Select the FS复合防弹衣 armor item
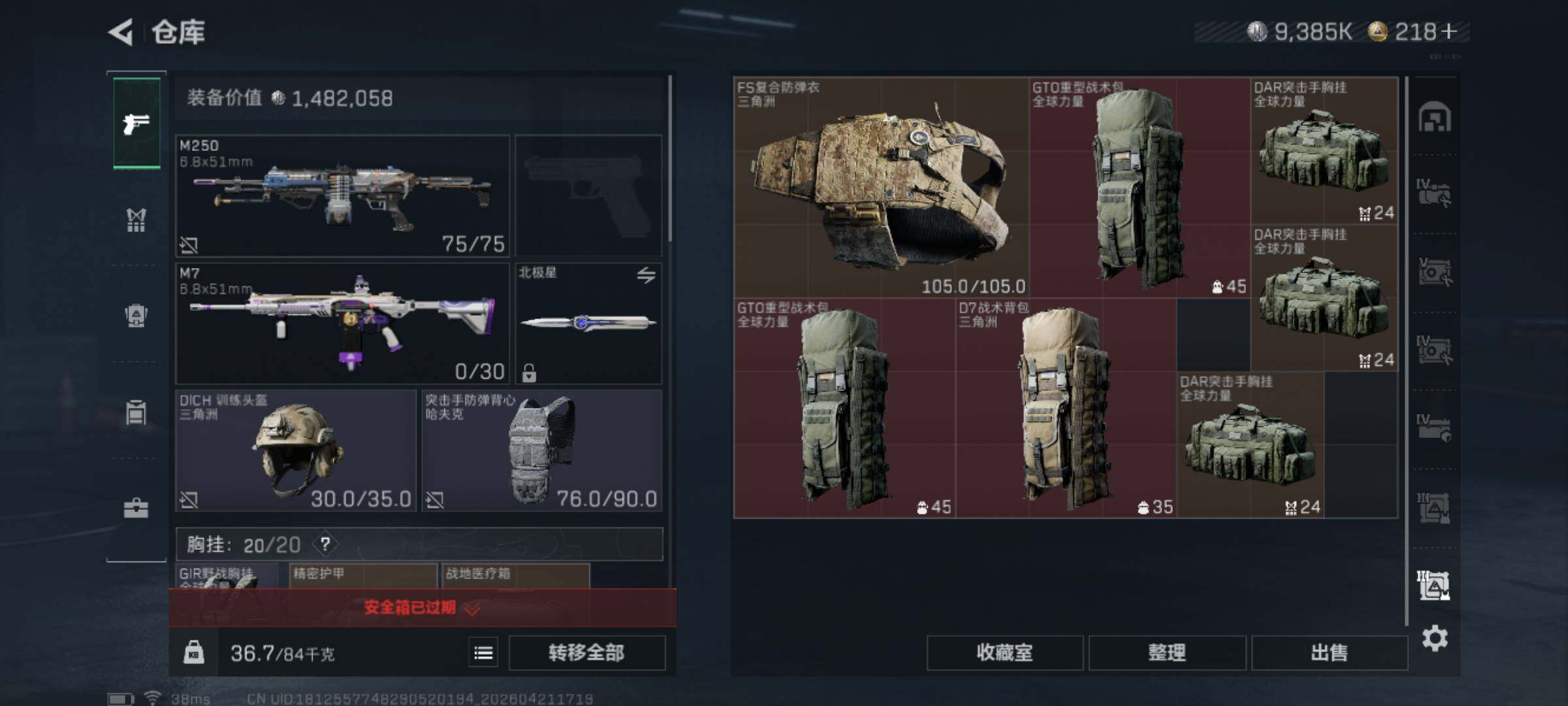The width and height of the screenshot is (1568, 706). click(881, 188)
